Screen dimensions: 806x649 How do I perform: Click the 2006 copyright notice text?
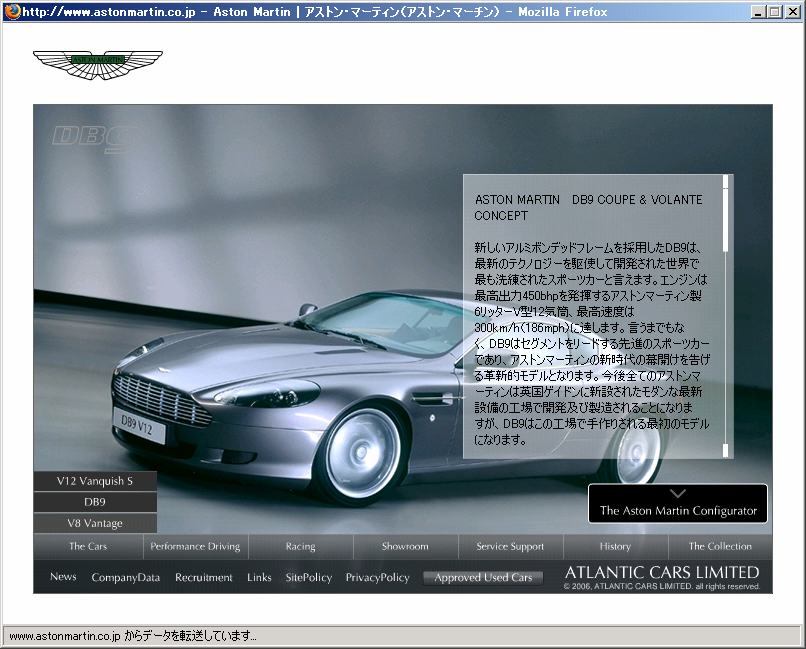click(x=662, y=586)
